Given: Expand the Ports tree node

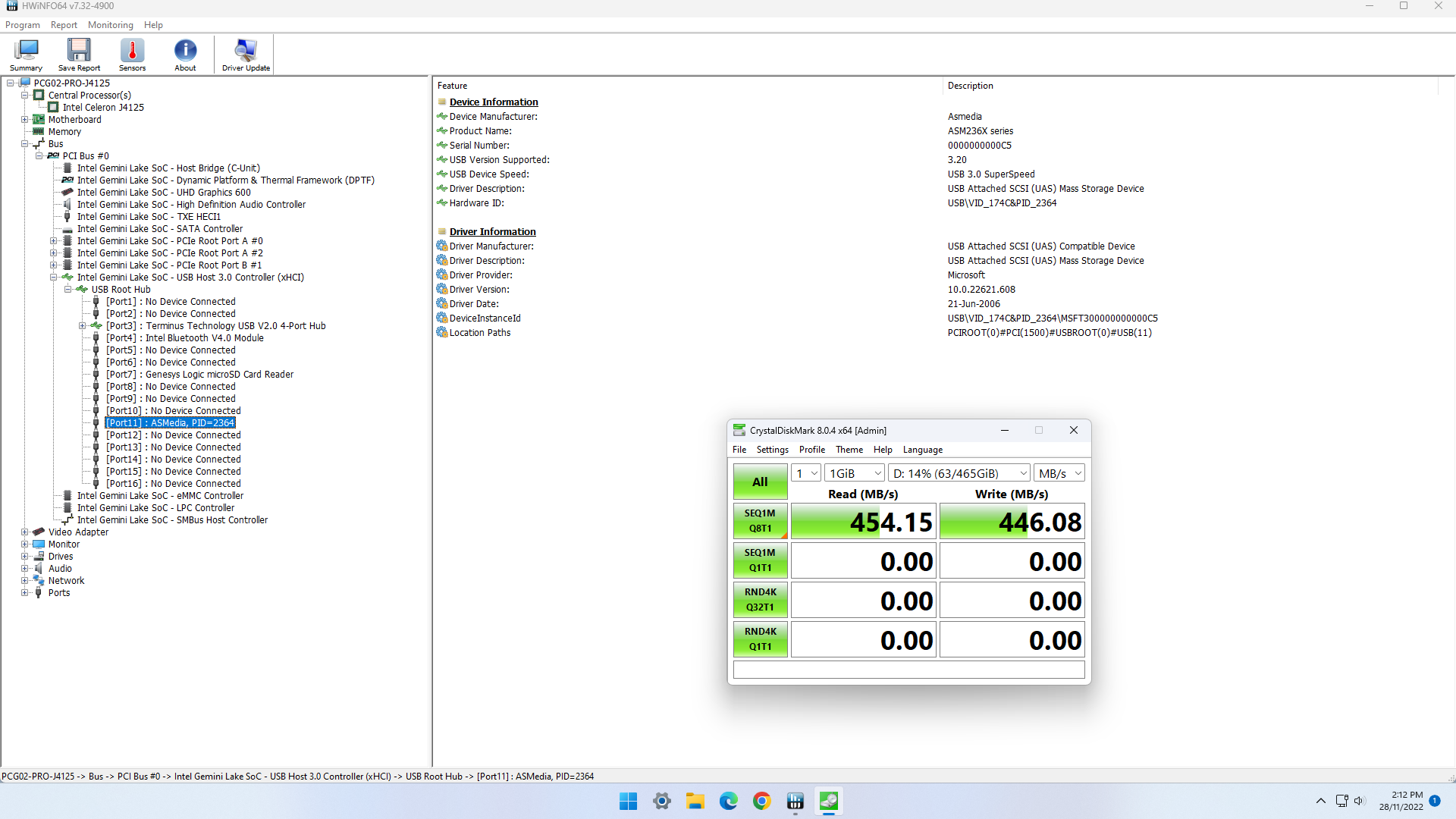Looking at the screenshot, I should tap(24, 592).
